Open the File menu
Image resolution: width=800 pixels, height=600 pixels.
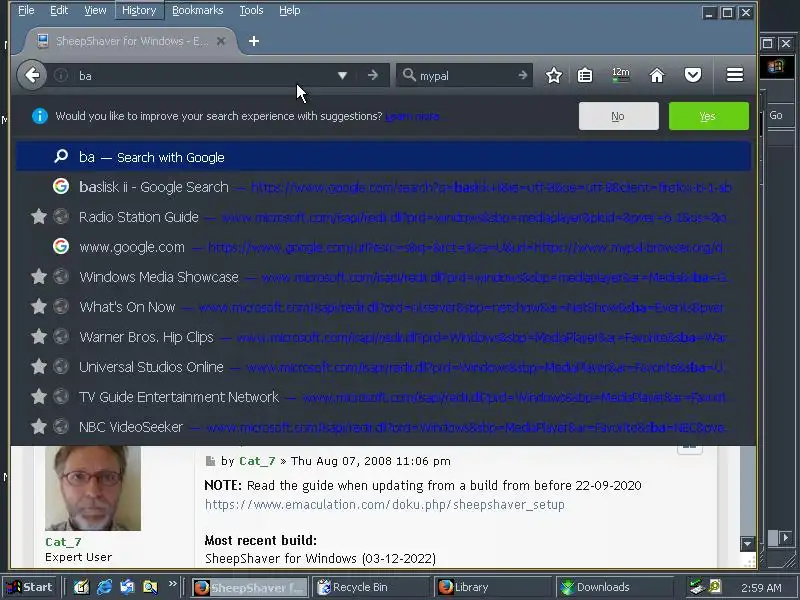coord(26,10)
